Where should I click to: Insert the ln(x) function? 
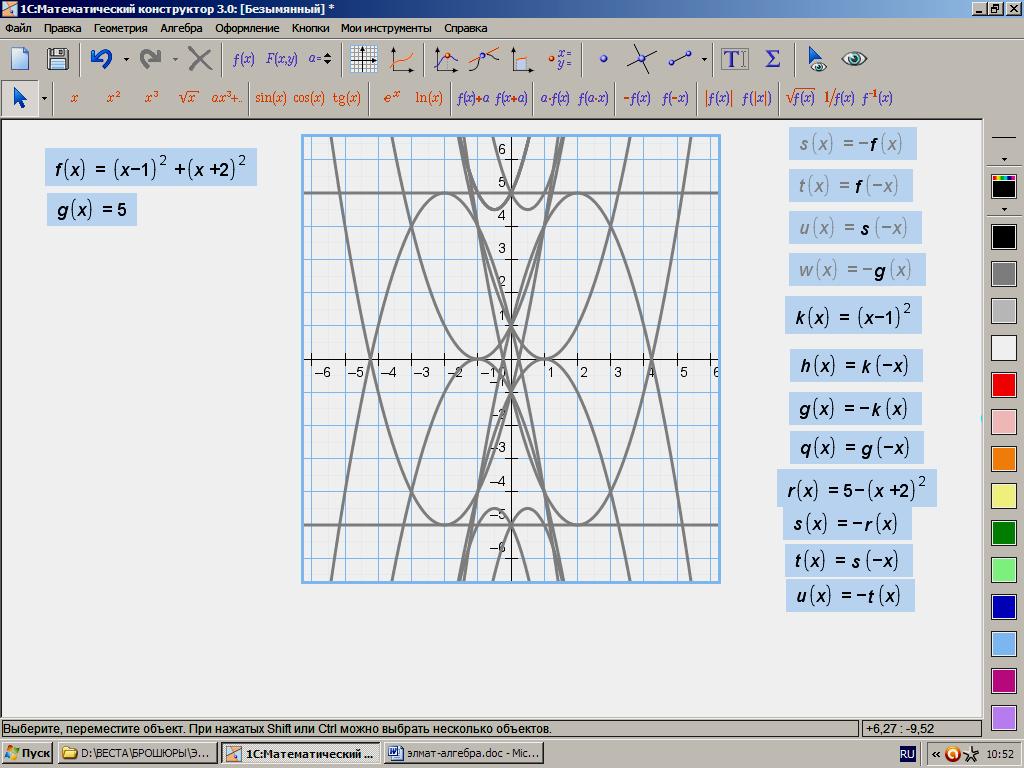[x=428, y=98]
